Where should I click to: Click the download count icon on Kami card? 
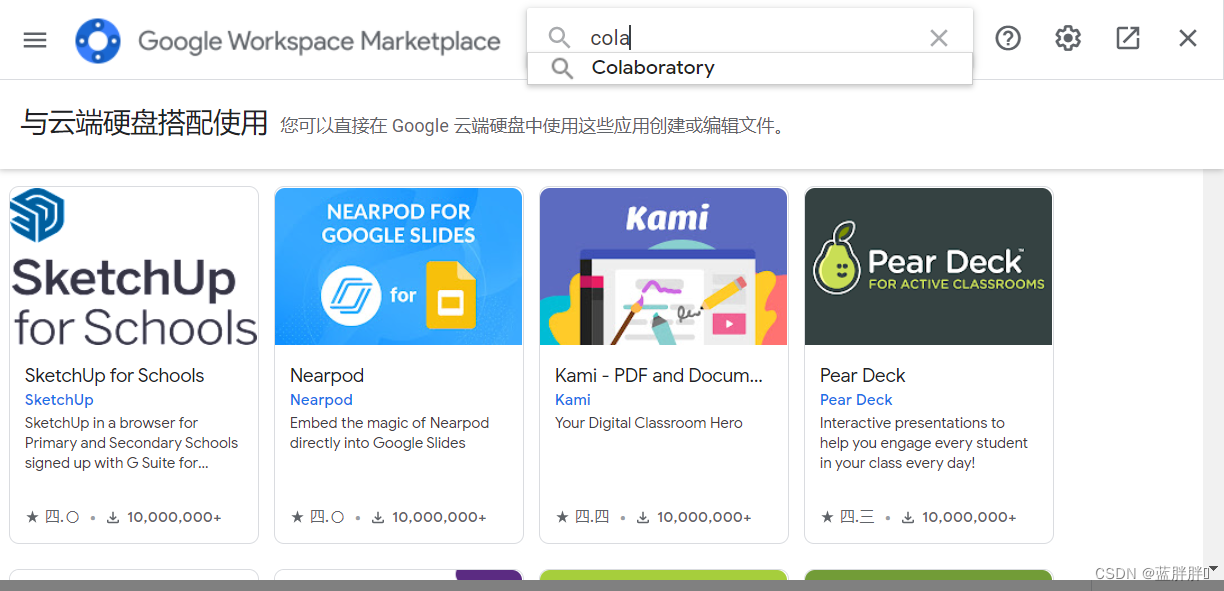click(643, 518)
